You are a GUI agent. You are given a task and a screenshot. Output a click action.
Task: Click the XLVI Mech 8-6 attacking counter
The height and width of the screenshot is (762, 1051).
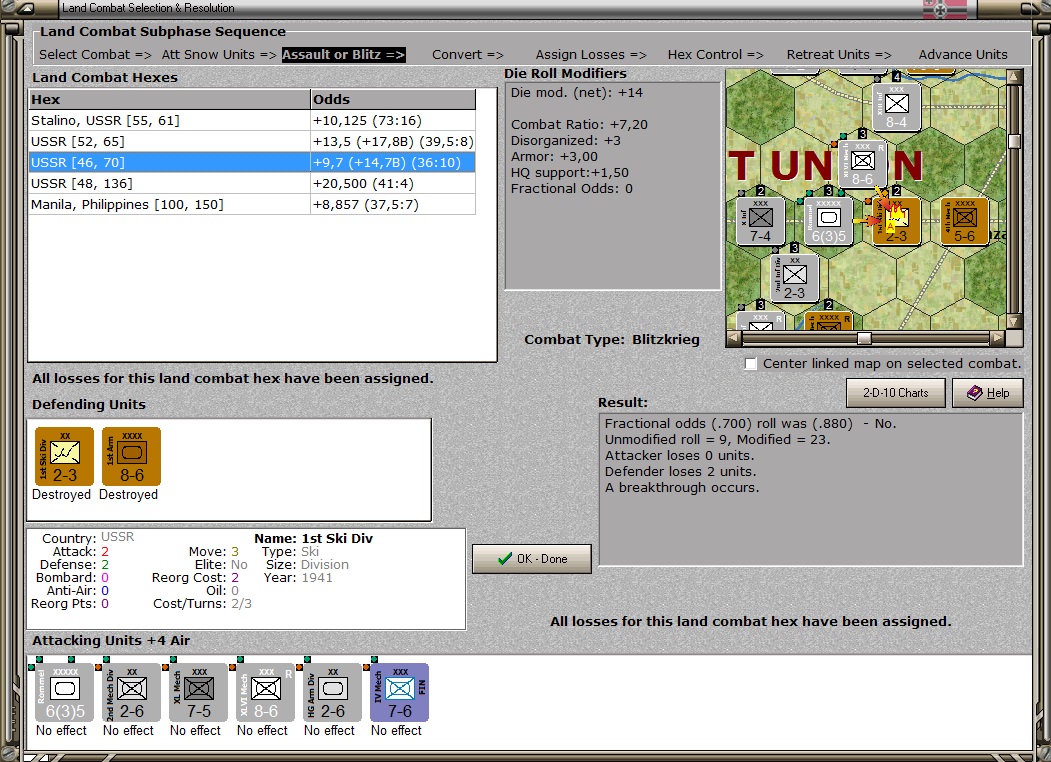coord(265,692)
